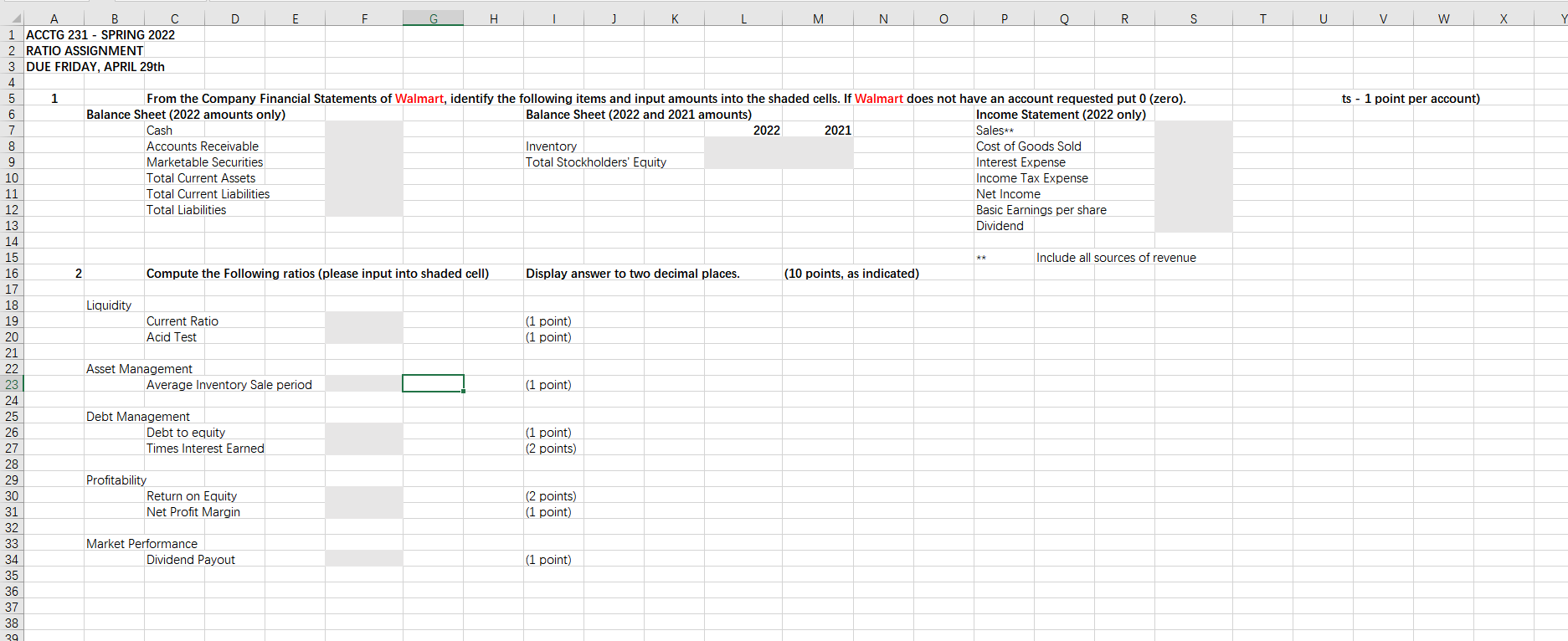
Task: Click 'Cost of Goods Sold' label
Action: click(1028, 146)
